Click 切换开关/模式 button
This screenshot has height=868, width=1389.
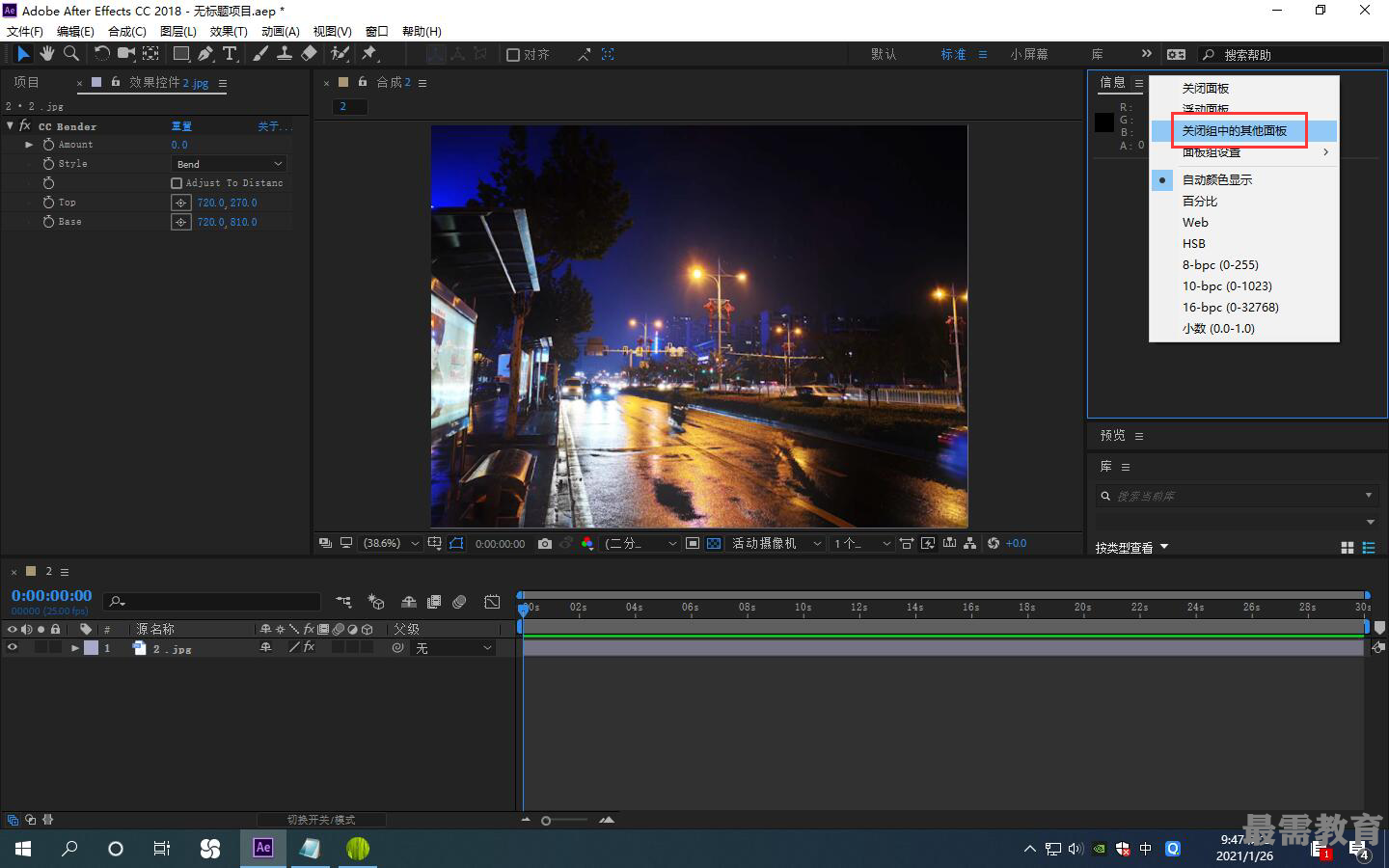321,820
